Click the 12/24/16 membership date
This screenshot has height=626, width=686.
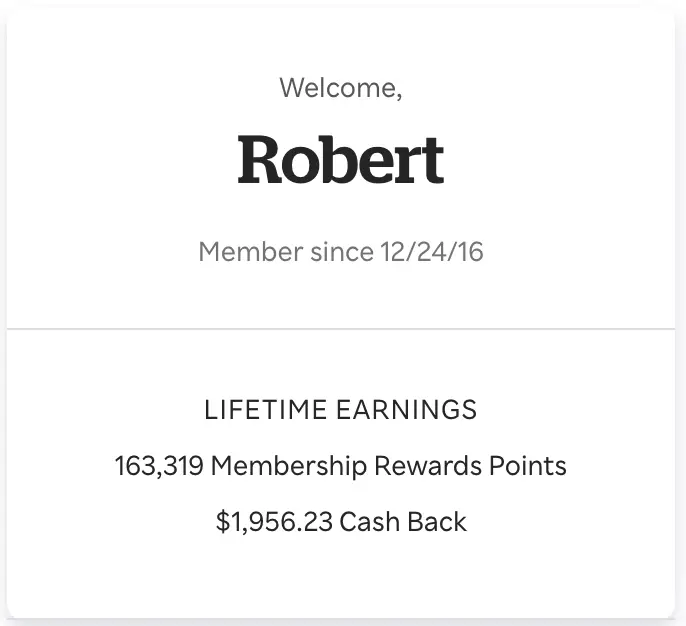[432, 252]
